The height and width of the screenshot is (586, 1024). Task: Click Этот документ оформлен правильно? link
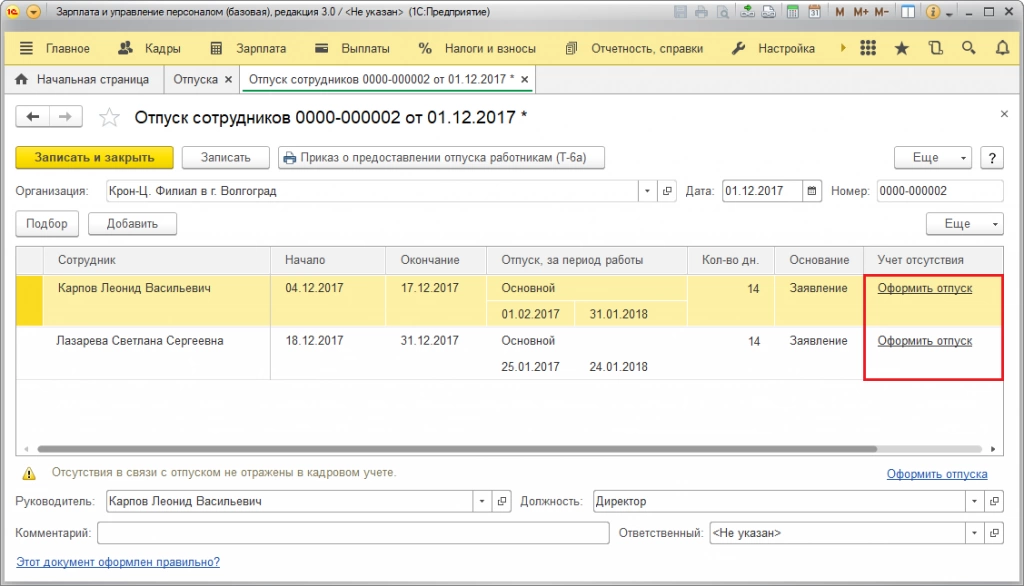pyautogui.click(x=118, y=562)
